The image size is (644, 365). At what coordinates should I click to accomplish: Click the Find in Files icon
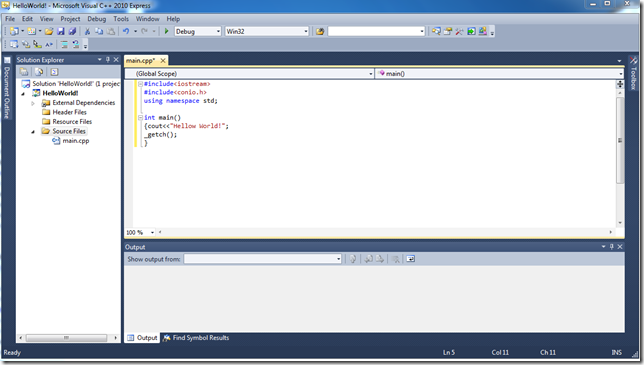(x=320, y=31)
